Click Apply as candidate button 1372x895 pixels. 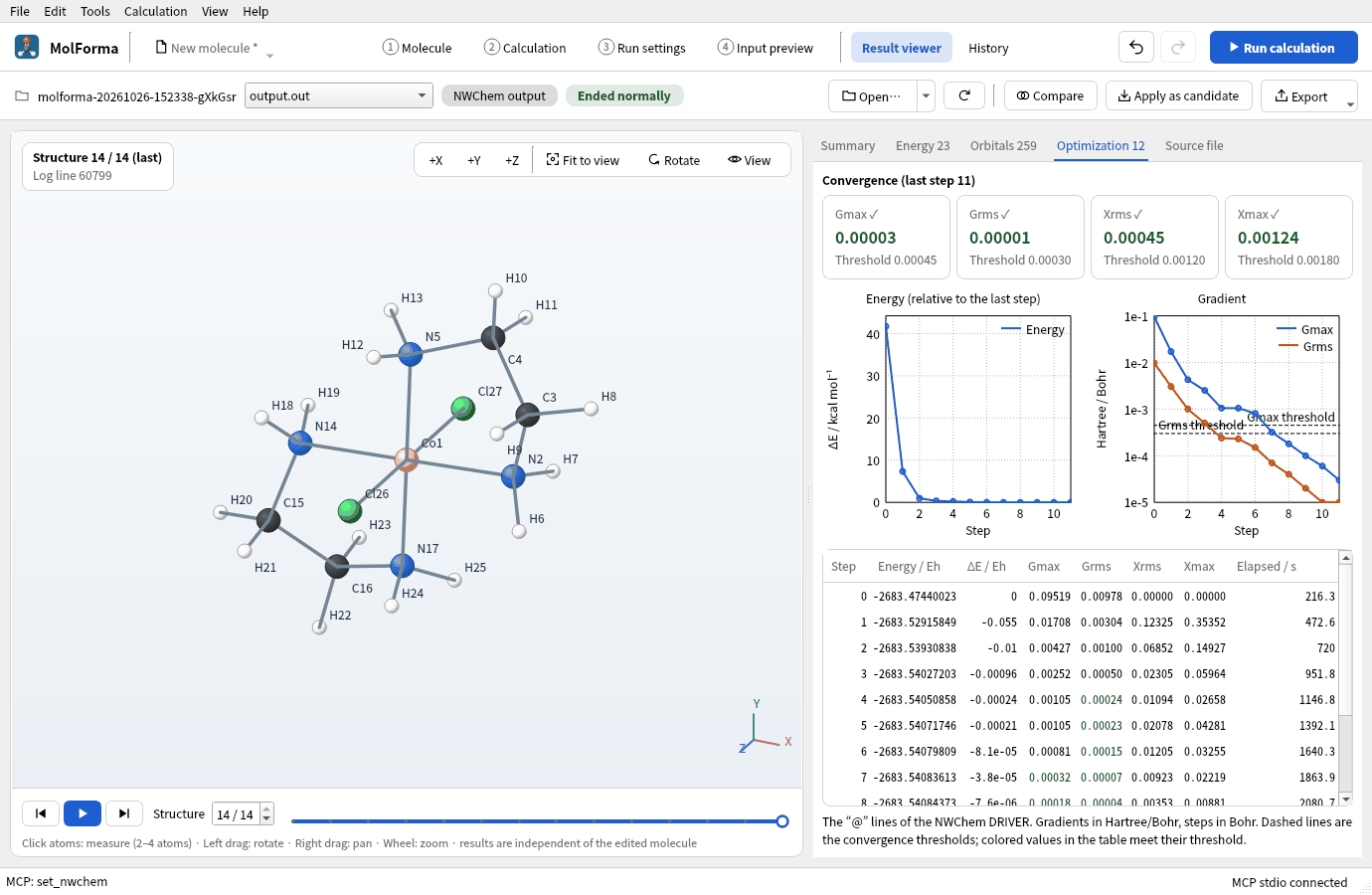coord(1178,95)
